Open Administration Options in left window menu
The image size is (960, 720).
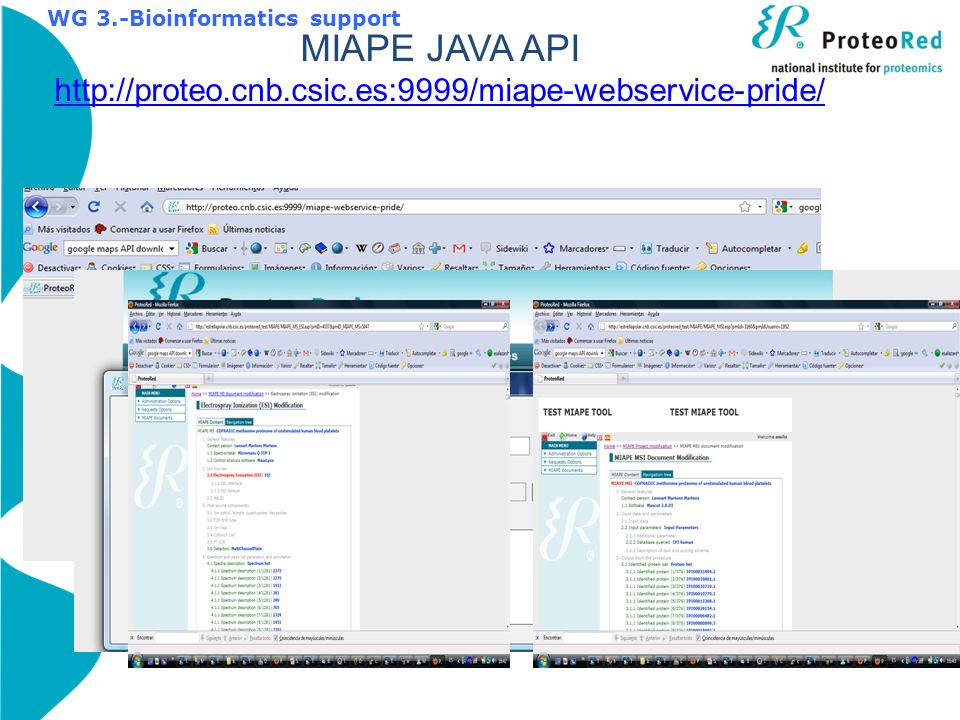pos(160,402)
